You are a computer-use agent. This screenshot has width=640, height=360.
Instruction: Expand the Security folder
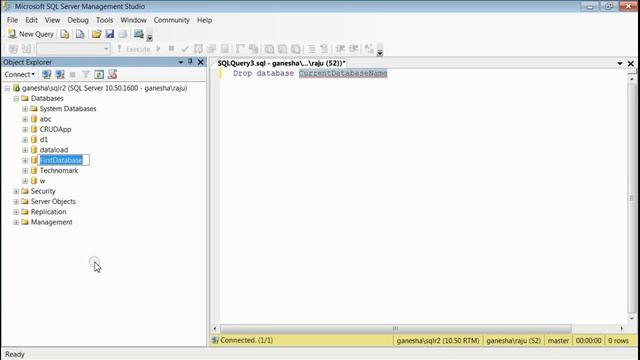[16, 191]
